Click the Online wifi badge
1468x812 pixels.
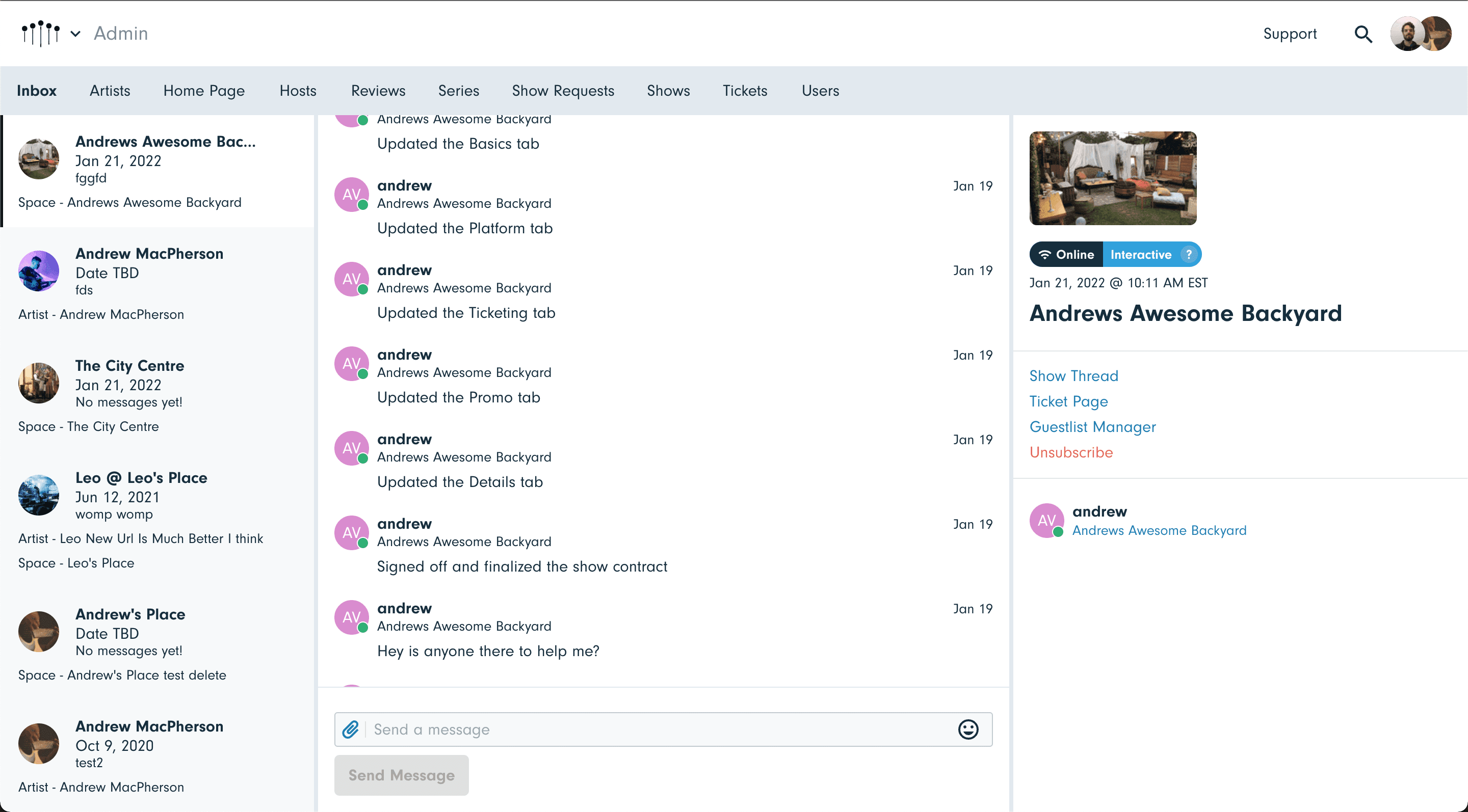pos(1066,255)
